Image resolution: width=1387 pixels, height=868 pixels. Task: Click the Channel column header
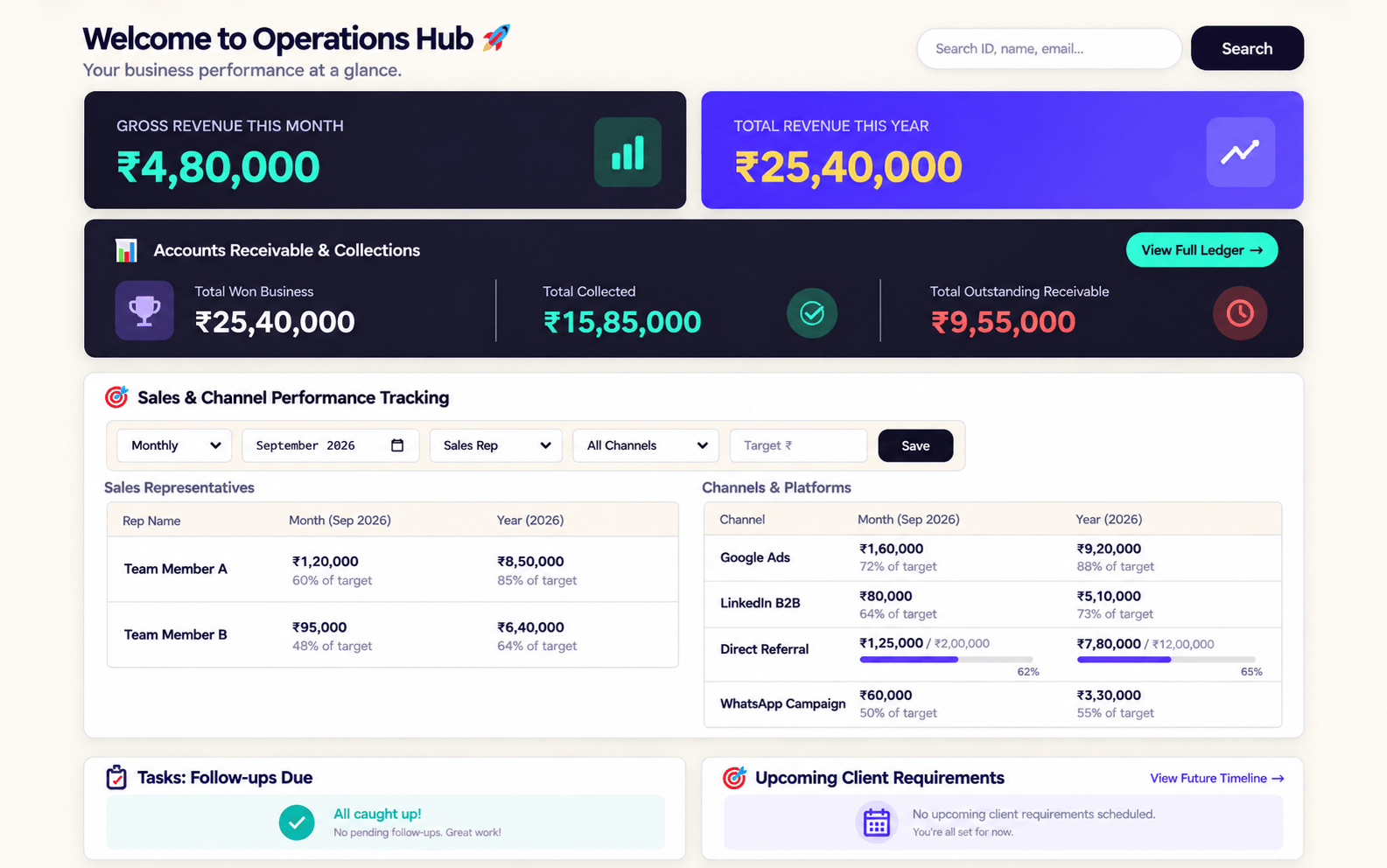pos(742,519)
